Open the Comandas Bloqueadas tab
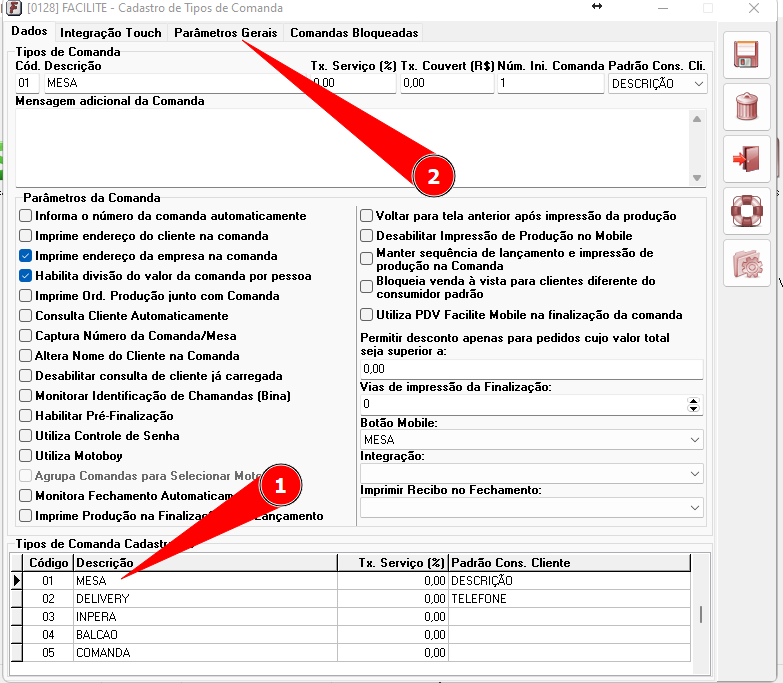Image resolution: width=783 pixels, height=683 pixels. (354, 32)
